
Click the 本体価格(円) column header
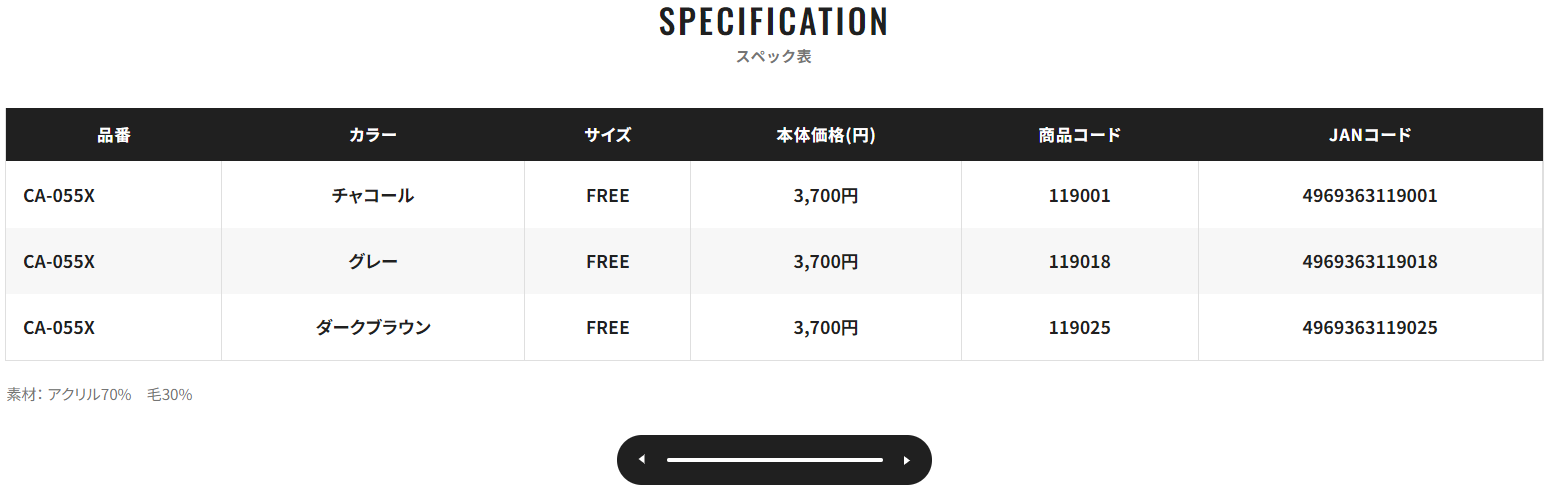click(826, 135)
